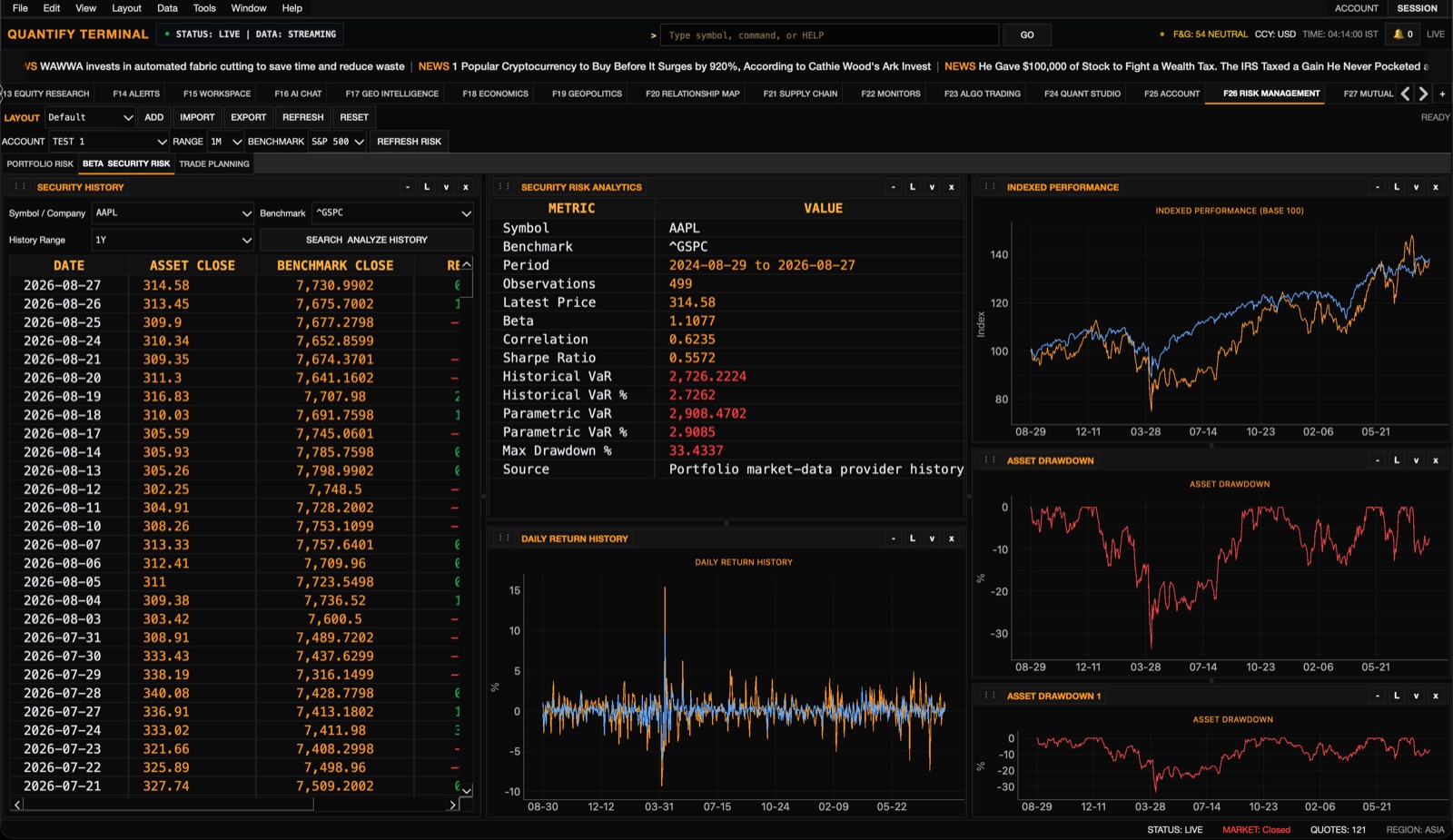The height and width of the screenshot is (840, 1453).
Task: Click the history table scroll-up arrow
Action: [x=467, y=264]
